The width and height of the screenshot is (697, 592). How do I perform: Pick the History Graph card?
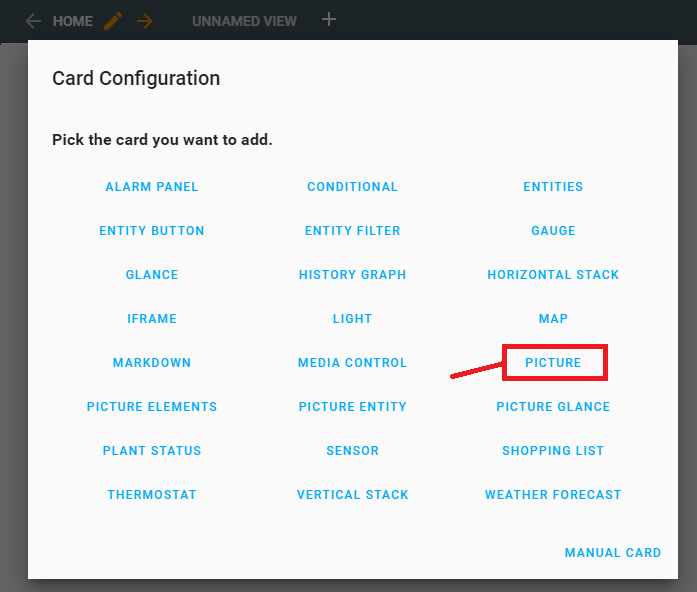(352, 275)
